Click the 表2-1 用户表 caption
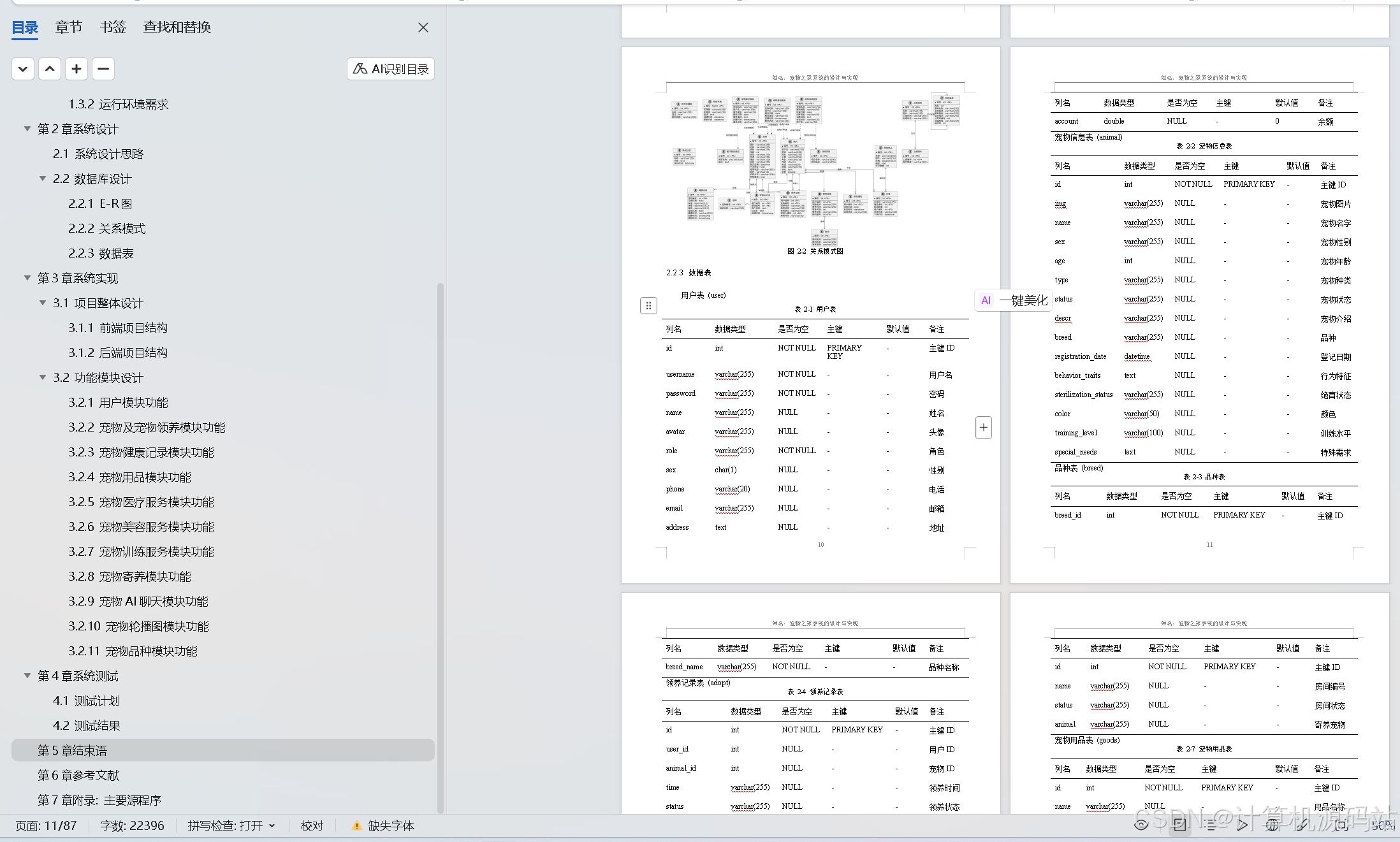This screenshot has height=842, width=1400. pyautogui.click(x=815, y=309)
